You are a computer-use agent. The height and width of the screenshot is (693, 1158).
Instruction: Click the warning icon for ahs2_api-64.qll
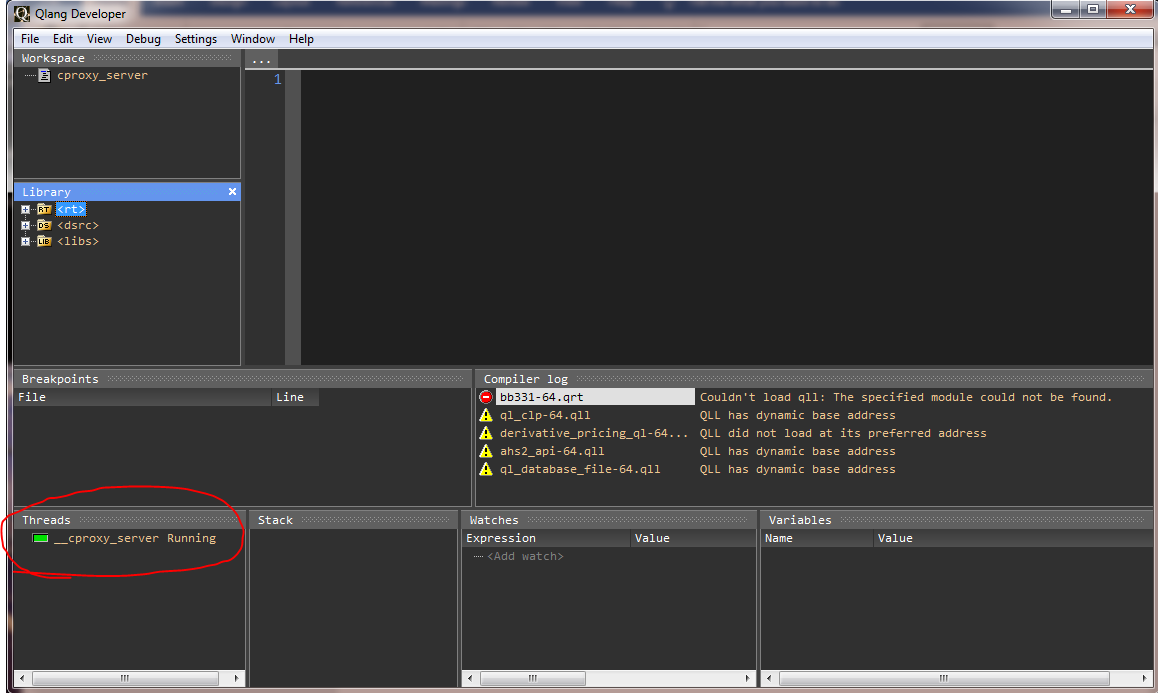486,451
